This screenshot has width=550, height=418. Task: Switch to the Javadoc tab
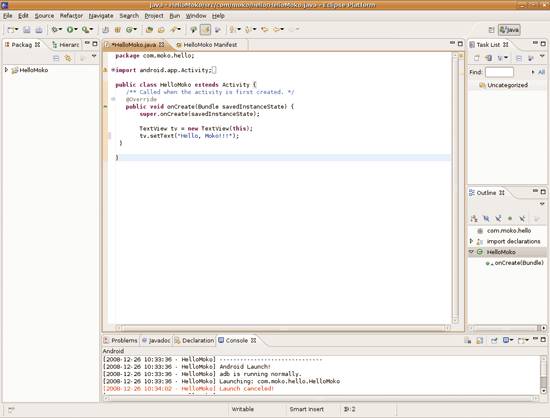click(x=156, y=340)
